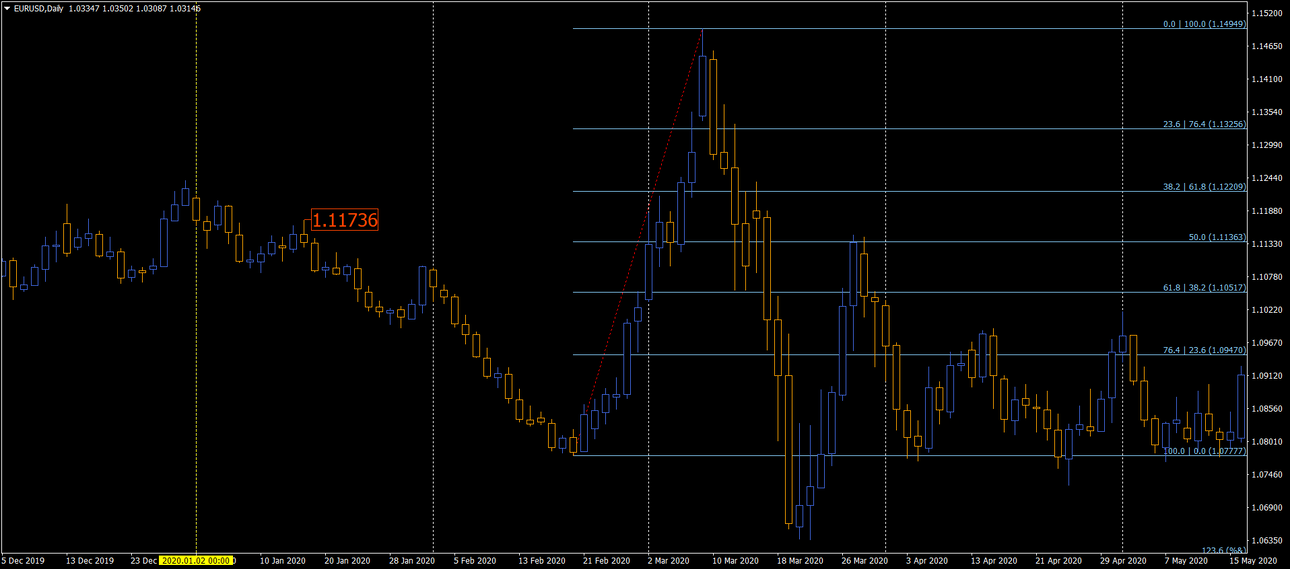Click the yellow 2020.01.02 00:00 date label
This screenshot has height=569, width=1290.
[197, 561]
